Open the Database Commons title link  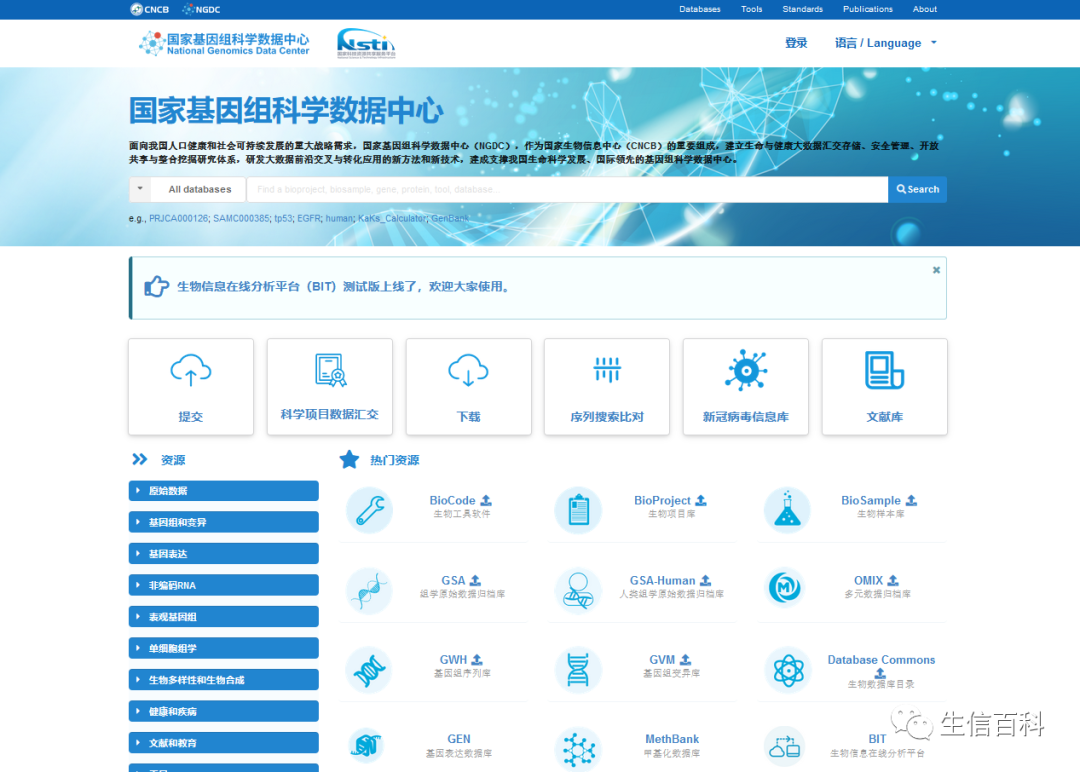coord(881,660)
